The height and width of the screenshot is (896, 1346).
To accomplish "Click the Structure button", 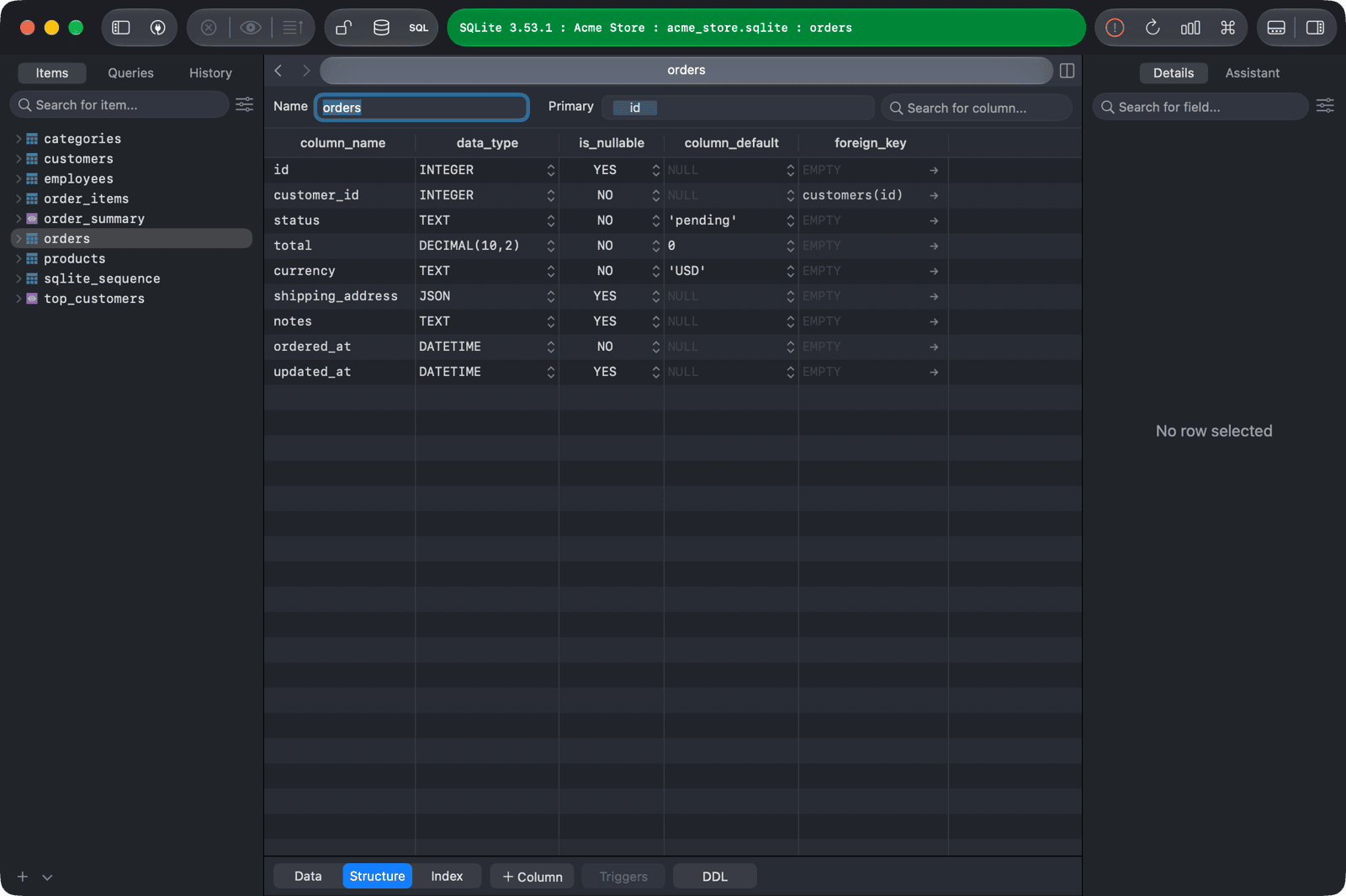I will (377, 876).
